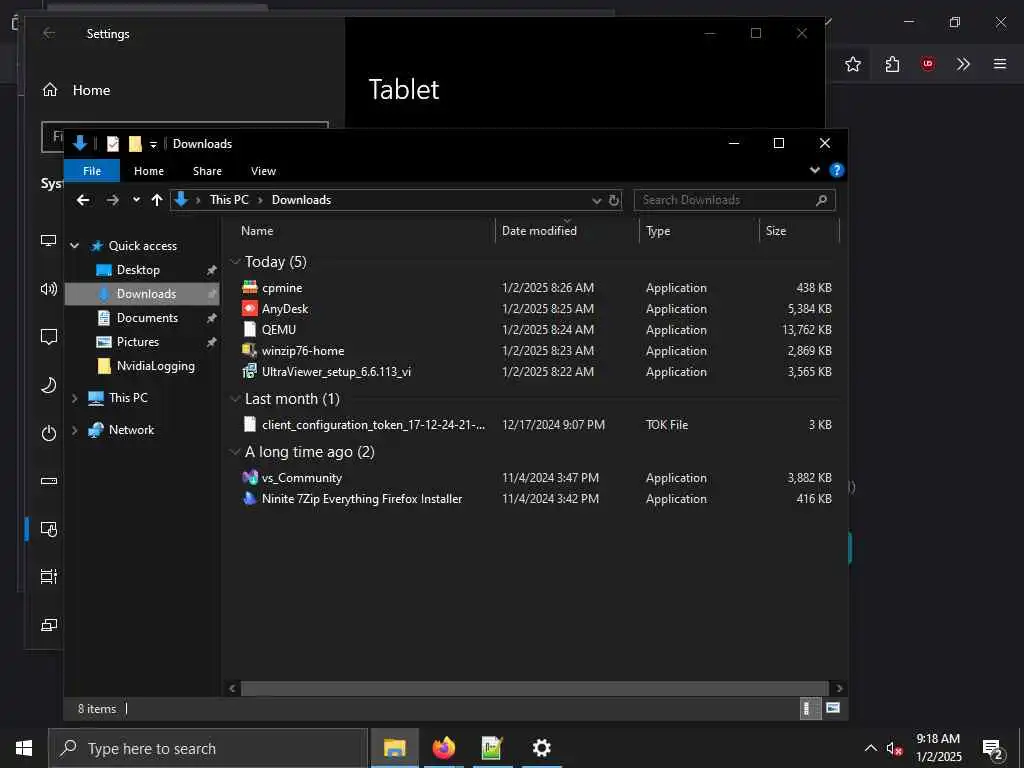
Task: Click the Ninite installer file icon
Action: (249, 498)
